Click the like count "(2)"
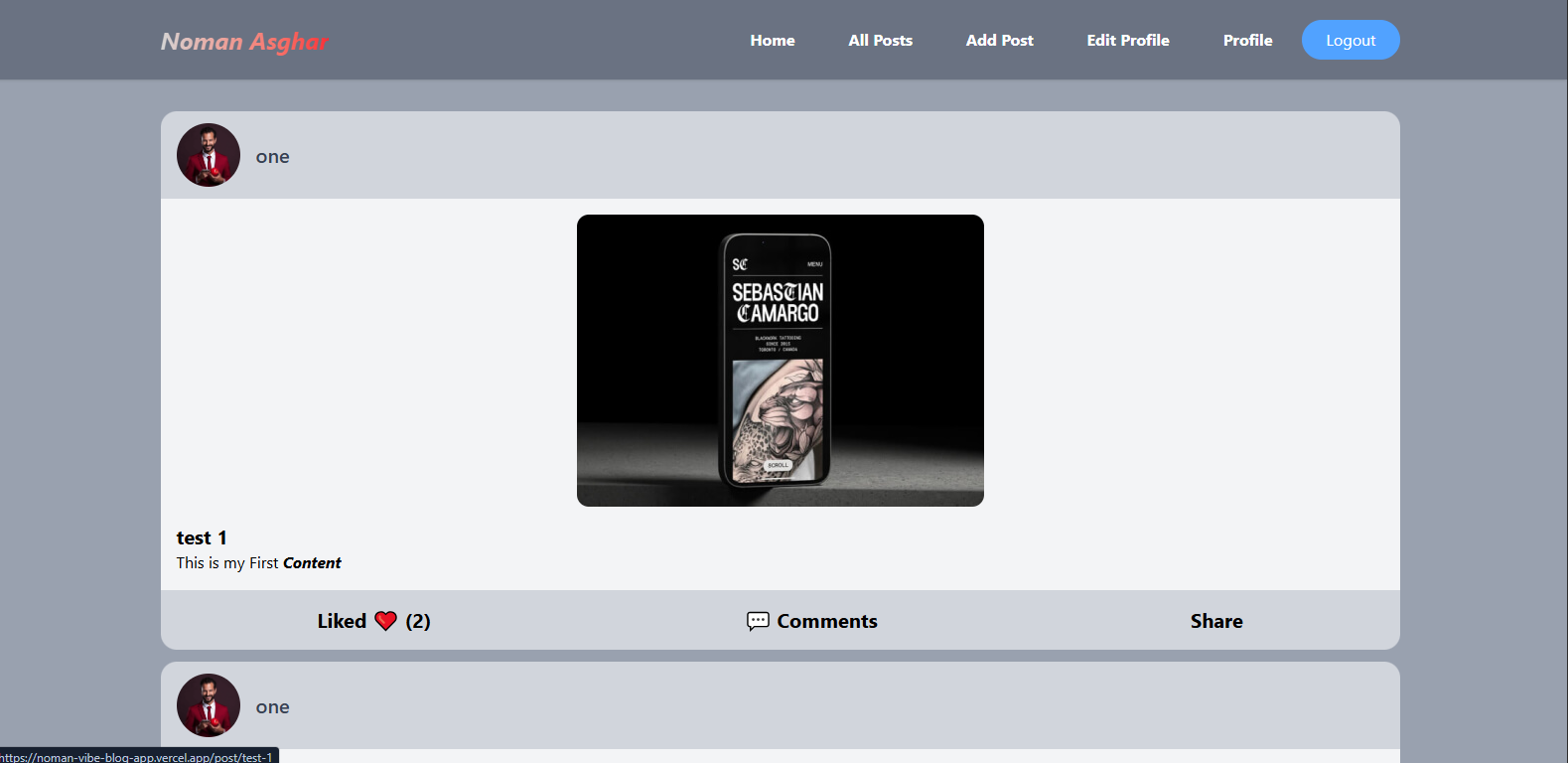 [x=418, y=621]
